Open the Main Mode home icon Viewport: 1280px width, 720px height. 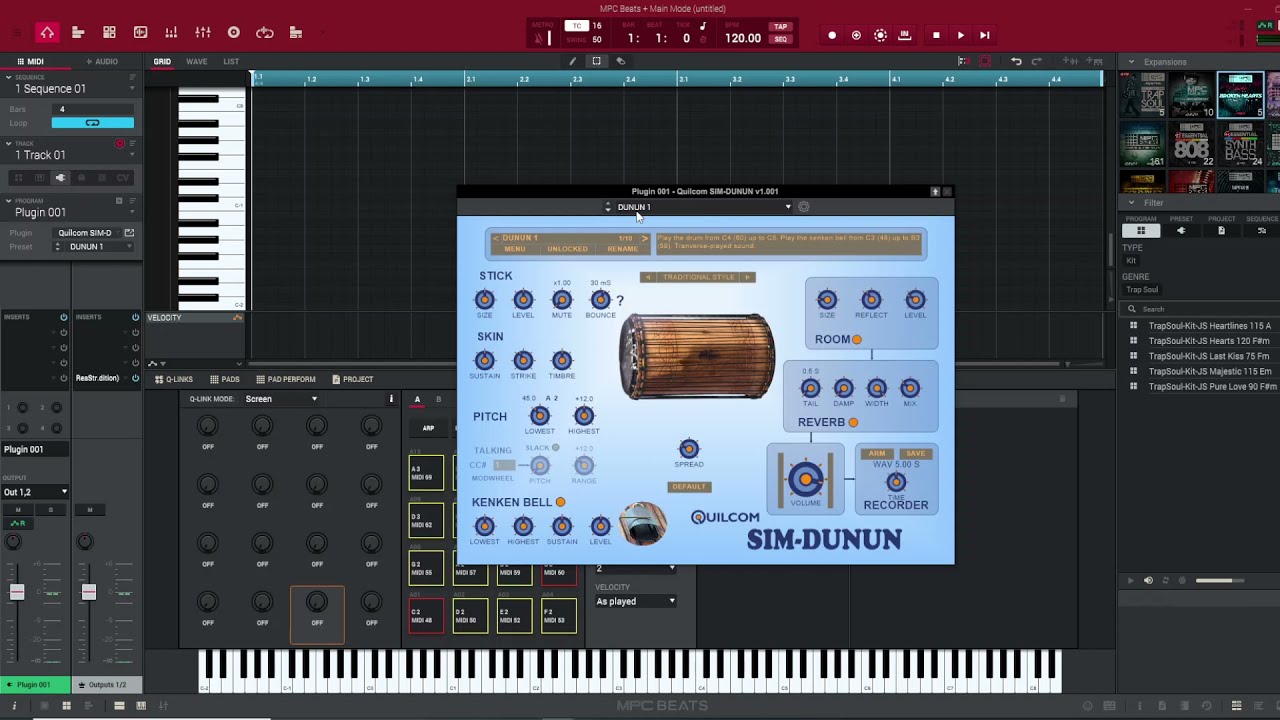click(x=47, y=33)
